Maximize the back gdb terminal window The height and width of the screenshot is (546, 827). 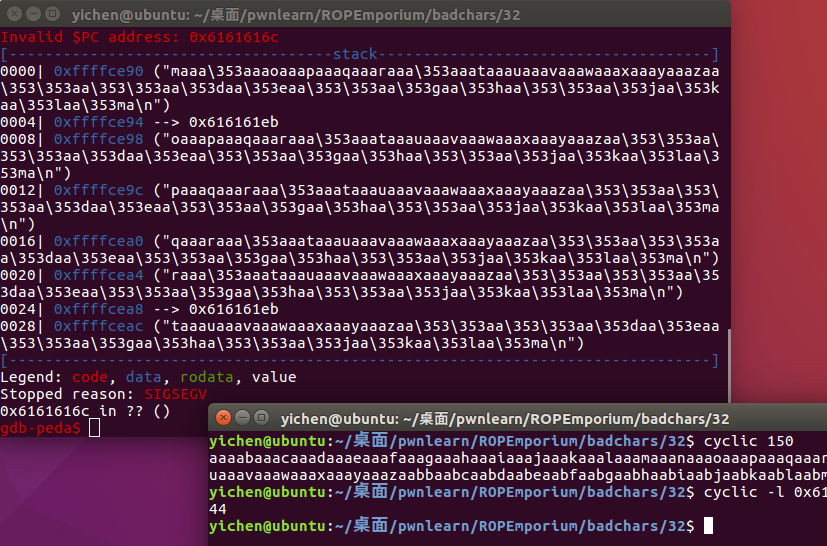point(52,14)
